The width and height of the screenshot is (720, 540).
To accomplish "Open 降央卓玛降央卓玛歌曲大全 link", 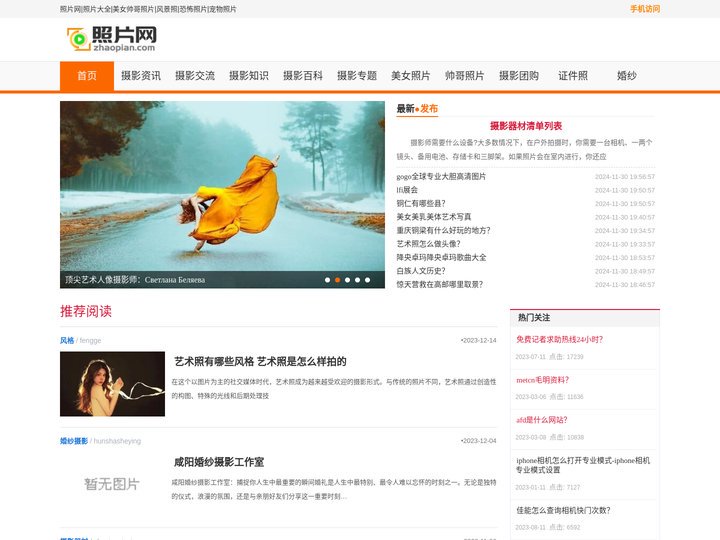I will (441, 258).
